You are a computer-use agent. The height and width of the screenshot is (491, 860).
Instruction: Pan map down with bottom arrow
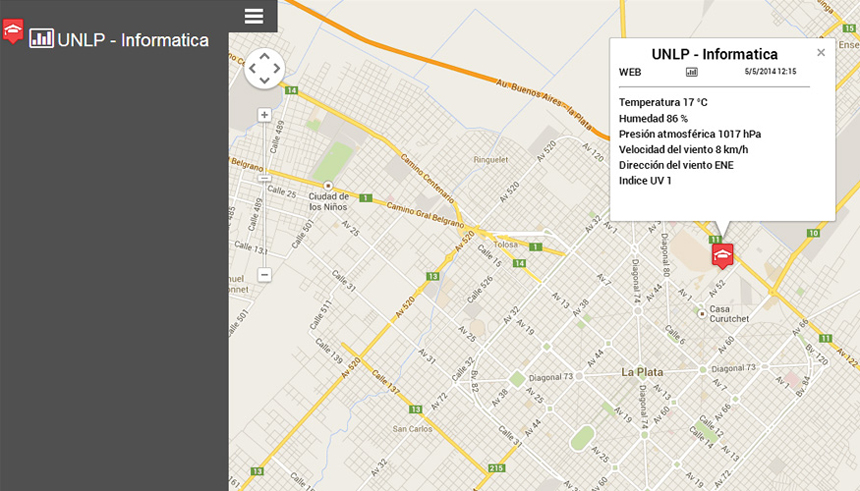264,81
